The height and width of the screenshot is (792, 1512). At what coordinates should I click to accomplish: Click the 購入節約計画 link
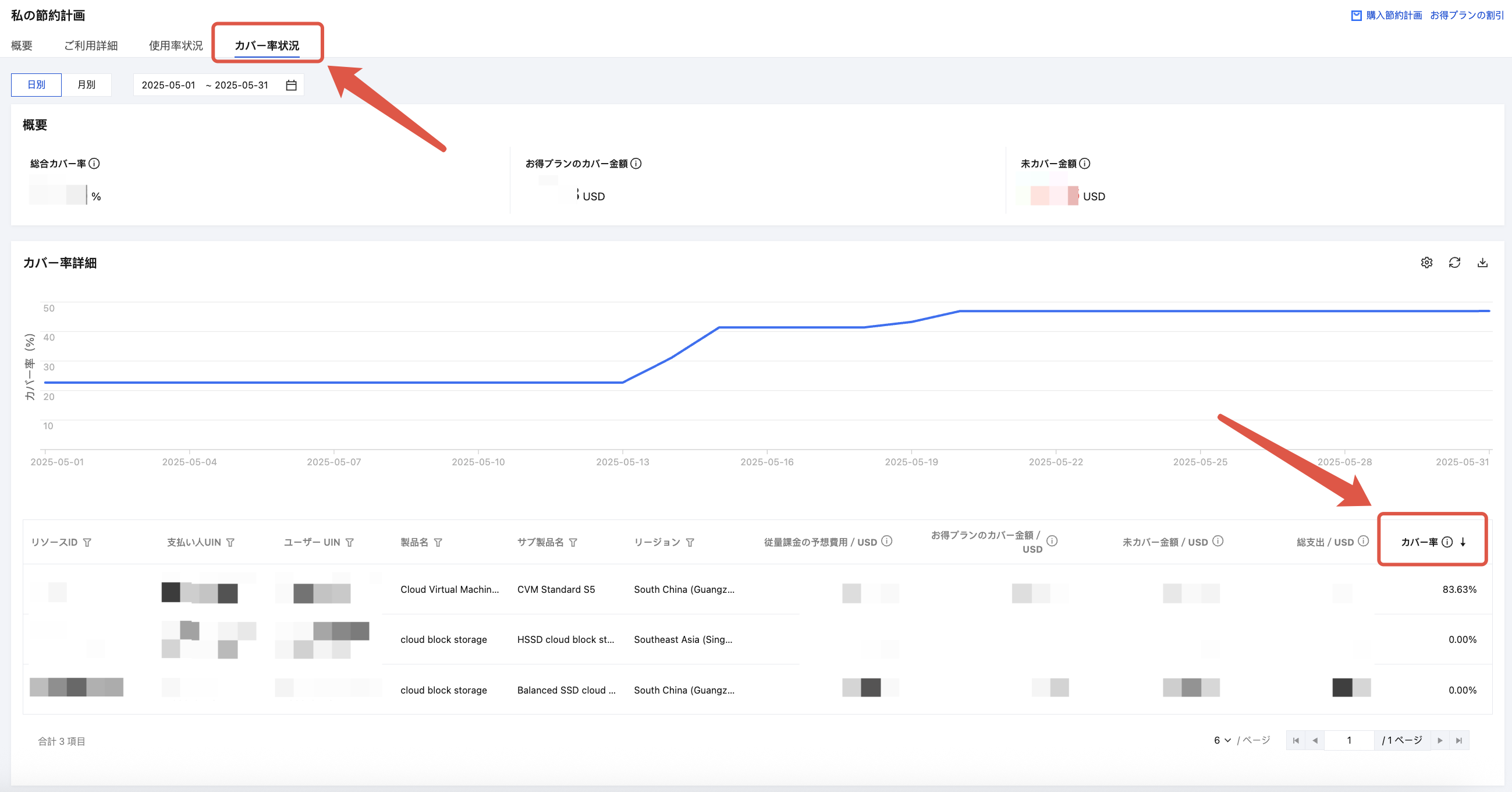pos(1393,15)
